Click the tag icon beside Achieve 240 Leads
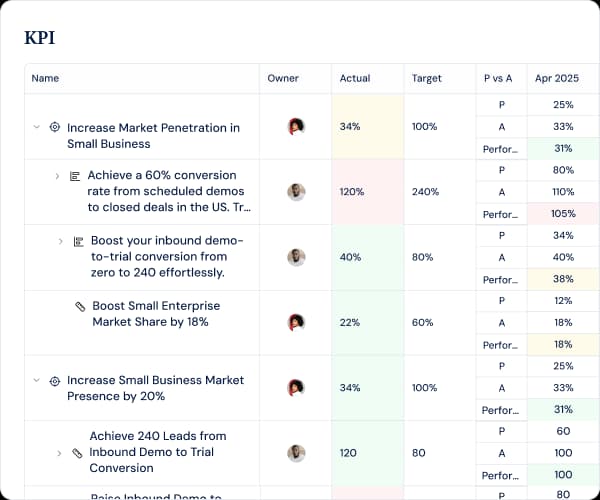 pyautogui.click(x=77, y=453)
